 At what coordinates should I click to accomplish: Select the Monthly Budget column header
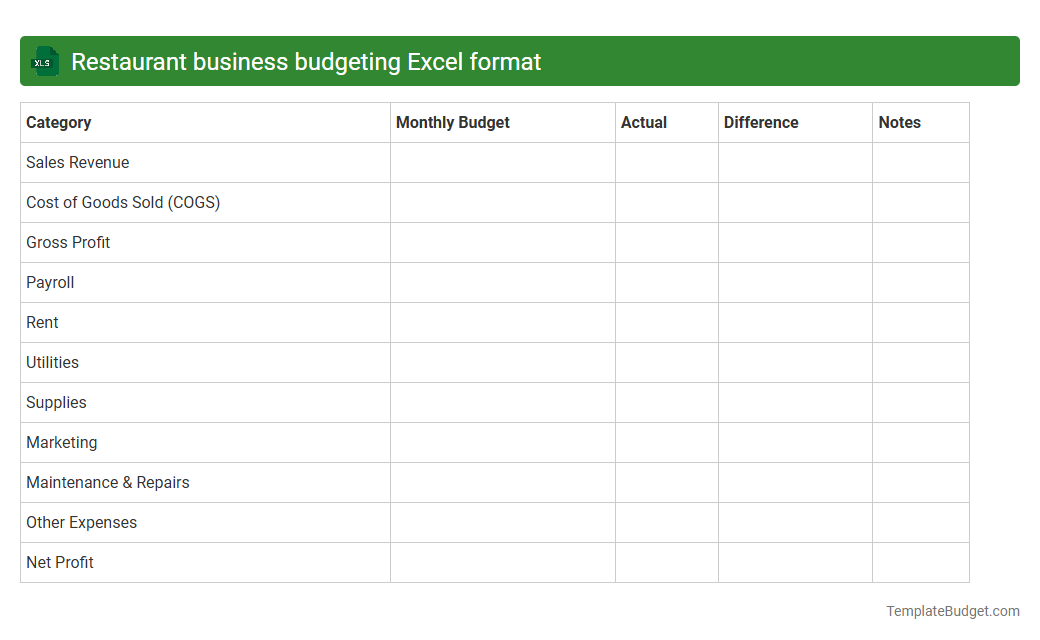click(451, 122)
